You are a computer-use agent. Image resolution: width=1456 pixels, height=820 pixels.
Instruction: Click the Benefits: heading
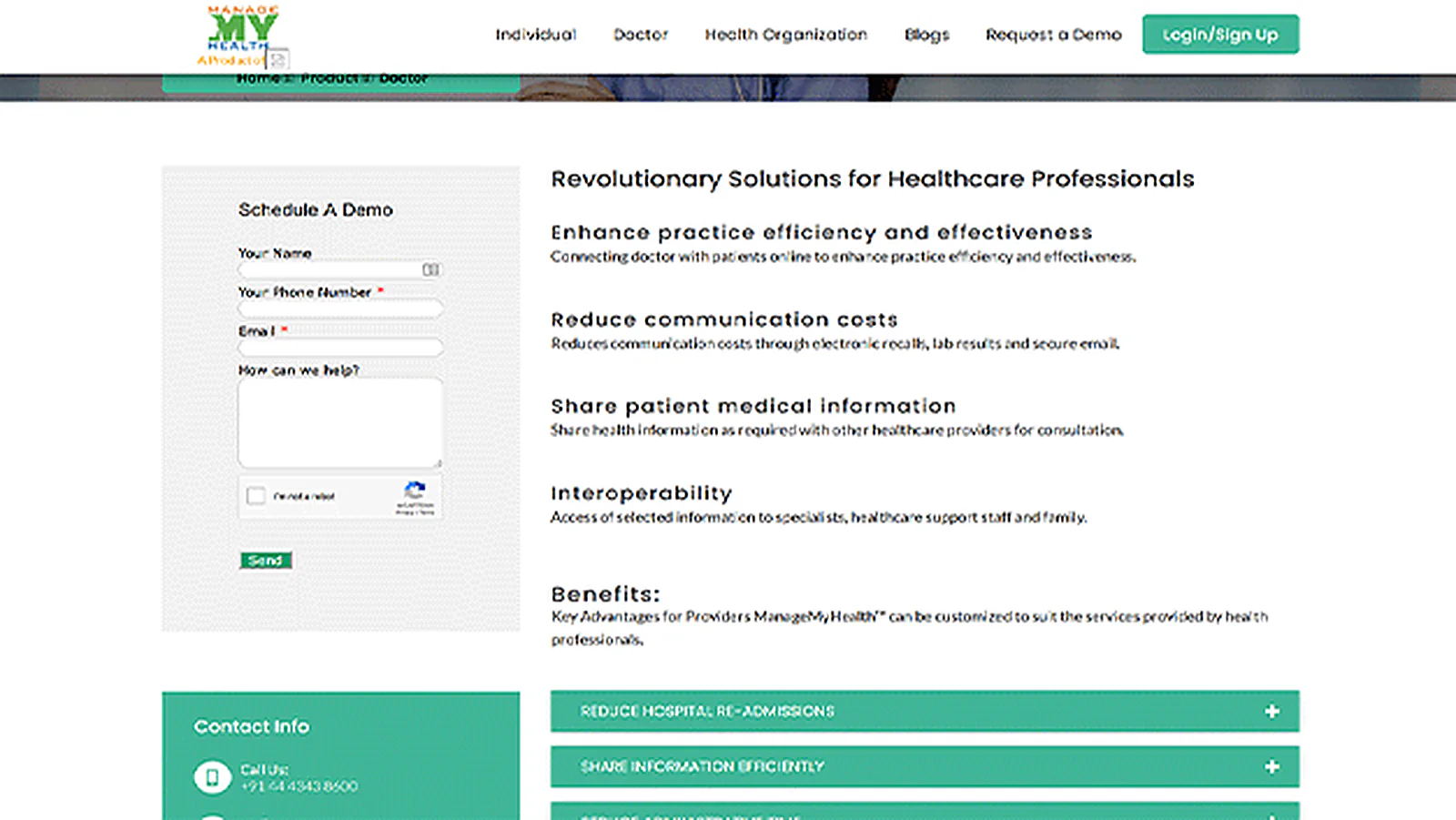pyautogui.click(x=605, y=594)
